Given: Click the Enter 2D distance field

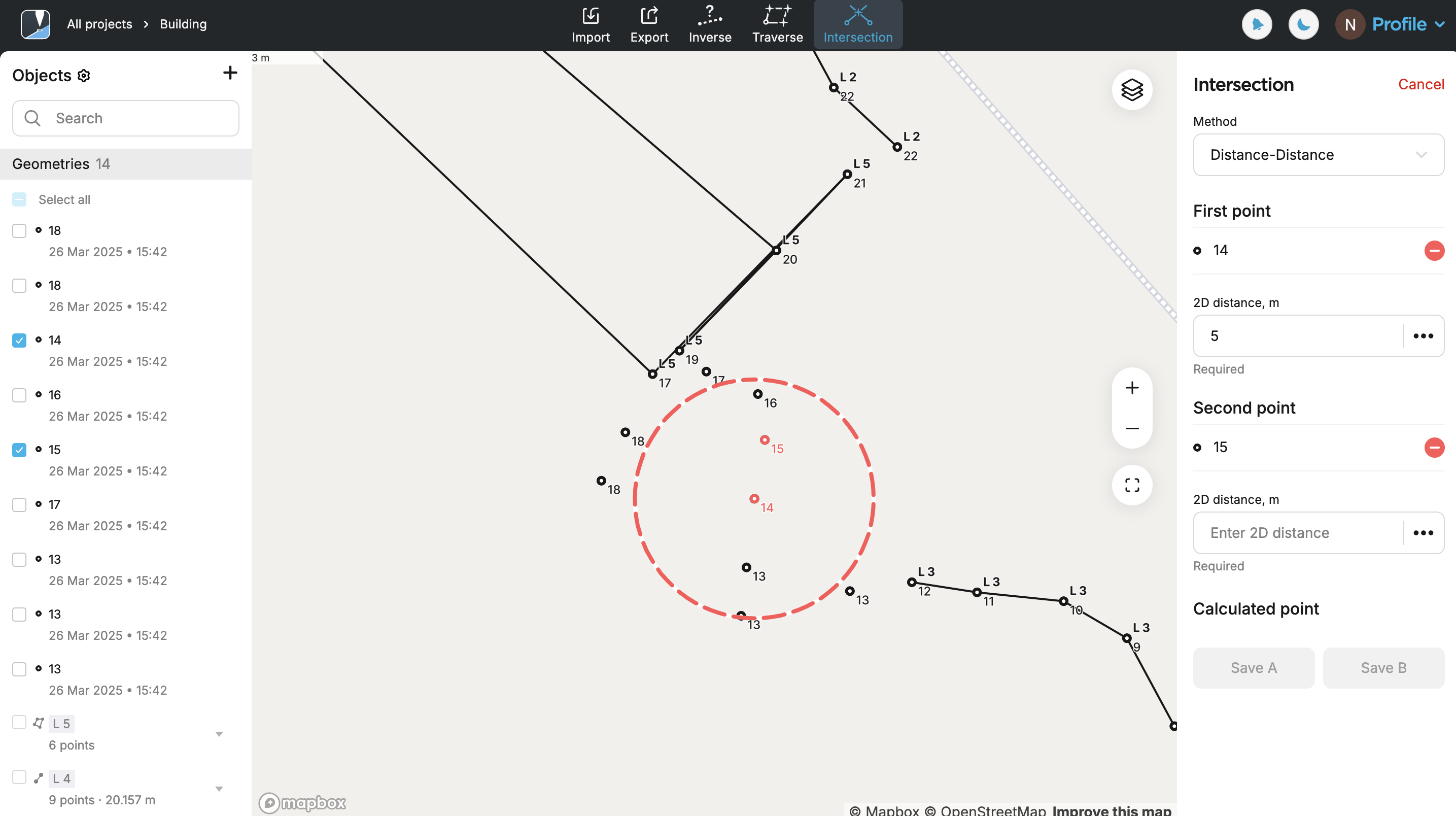Looking at the screenshot, I should tap(1298, 533).
